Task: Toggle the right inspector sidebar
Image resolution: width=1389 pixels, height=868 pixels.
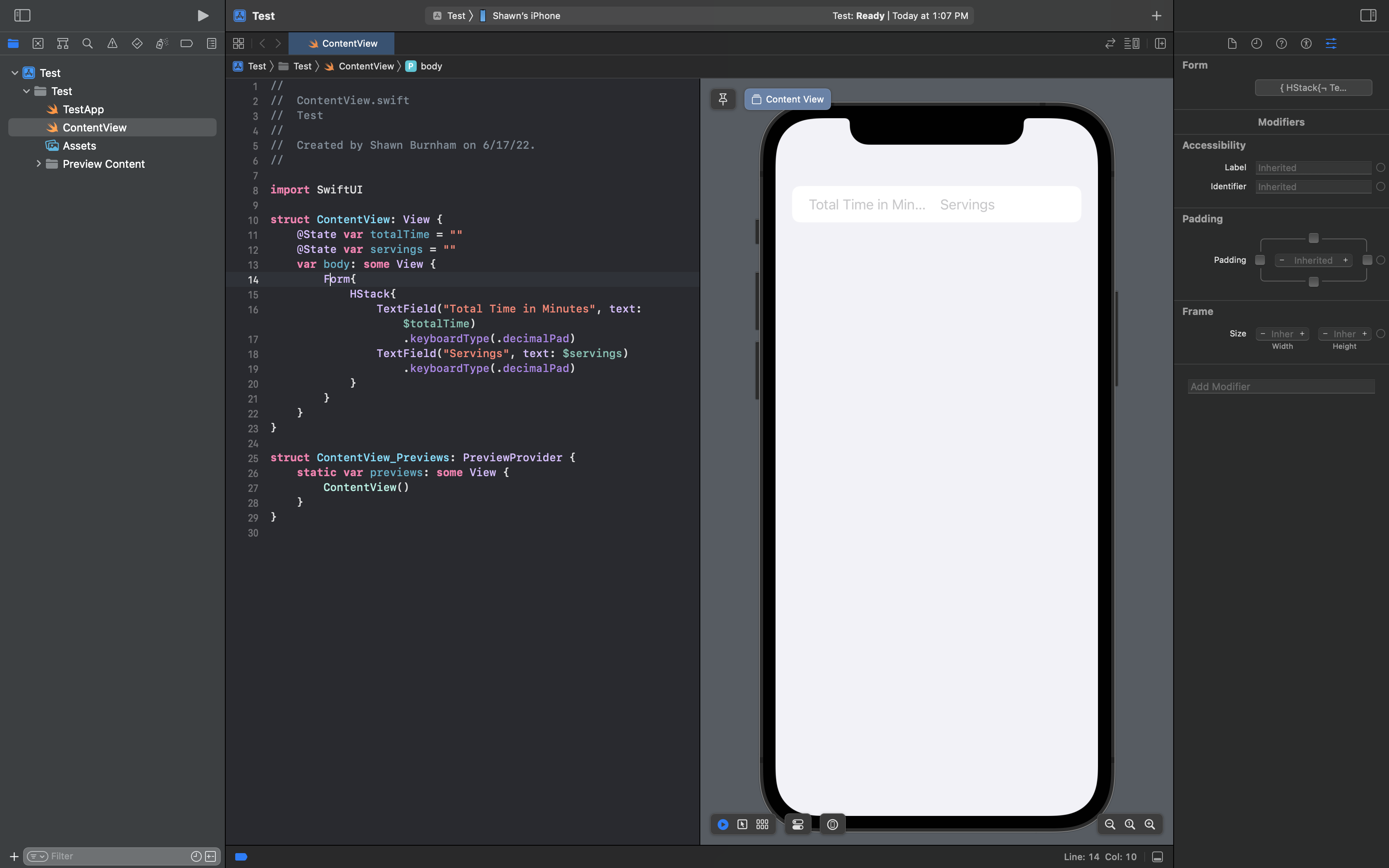Action: [1368, 16]
